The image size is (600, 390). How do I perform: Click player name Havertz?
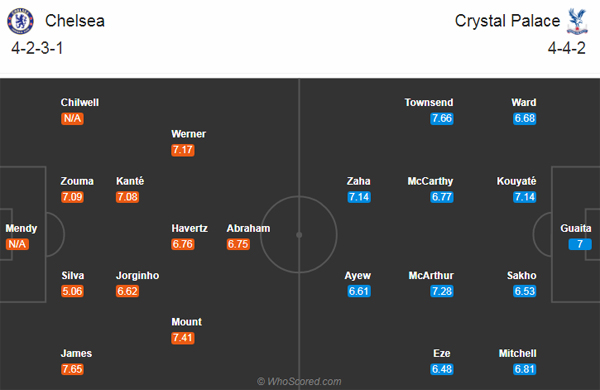pos(189,228)
